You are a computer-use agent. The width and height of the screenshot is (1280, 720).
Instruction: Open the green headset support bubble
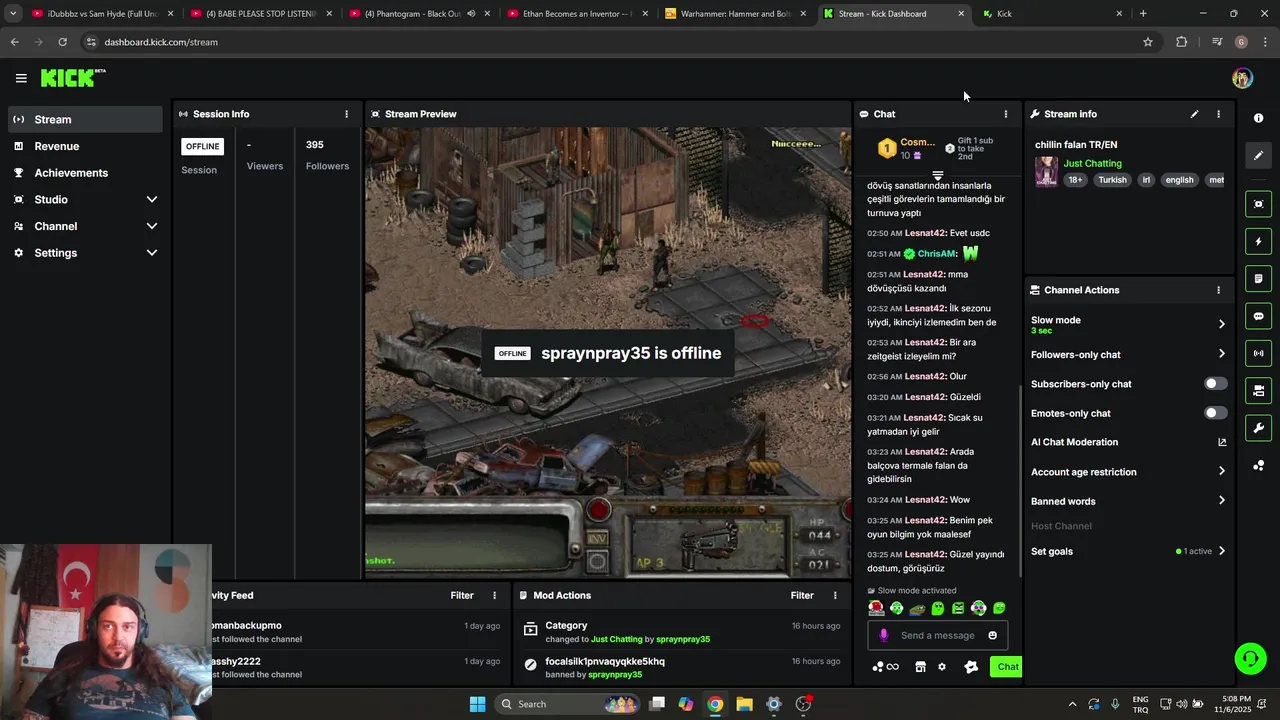[x=1249, y=658]
